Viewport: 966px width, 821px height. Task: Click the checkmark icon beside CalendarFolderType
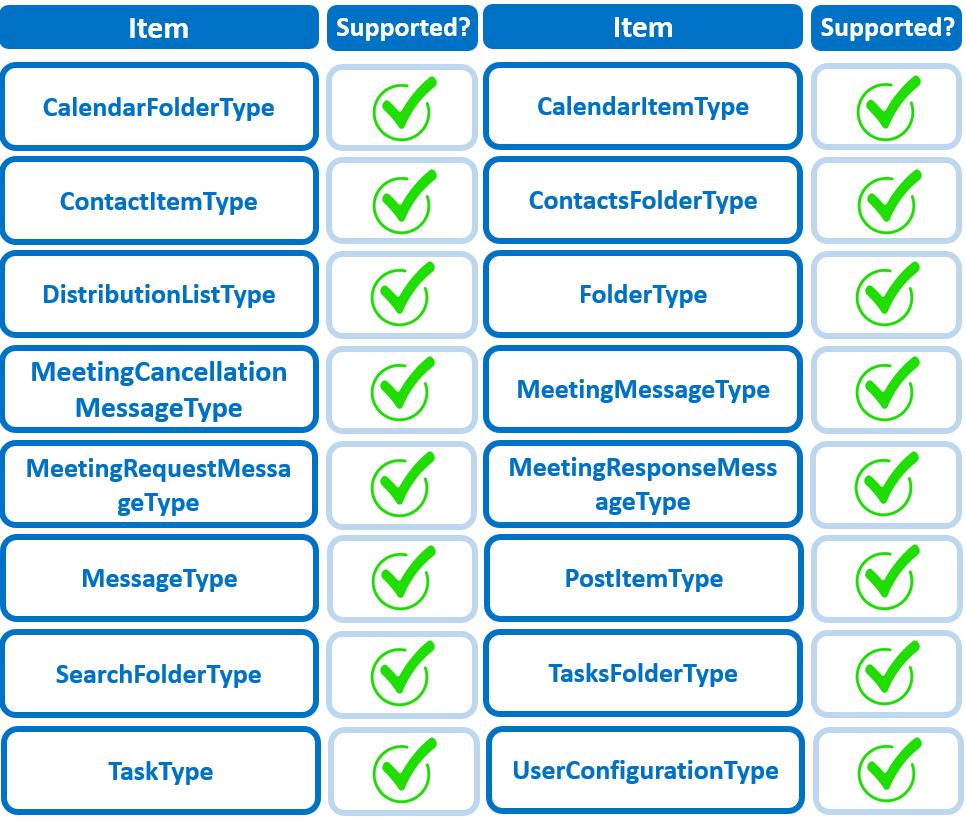coord(402,108)
